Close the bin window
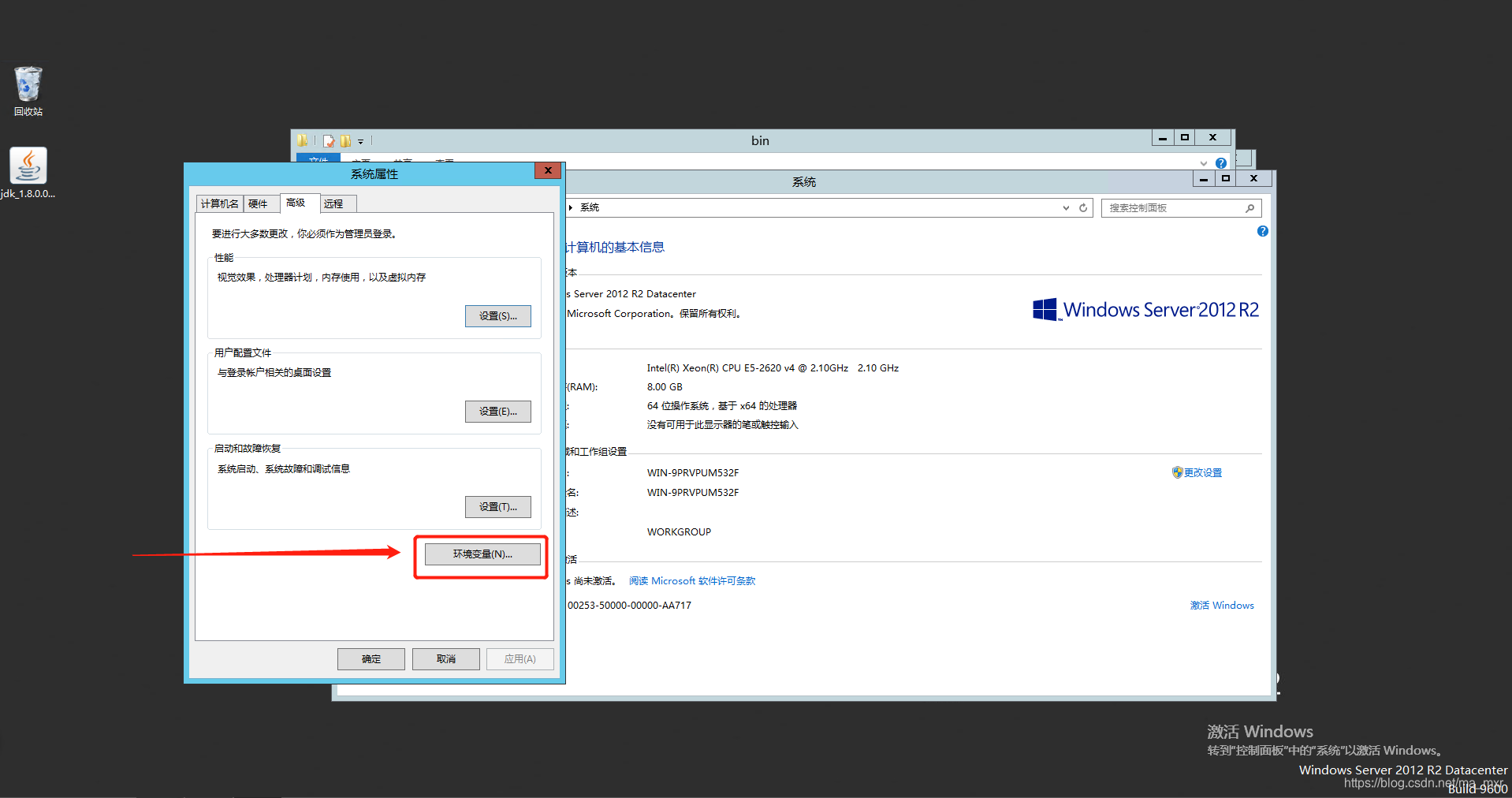The image size is (1512, 798). tap(1213, 138)
